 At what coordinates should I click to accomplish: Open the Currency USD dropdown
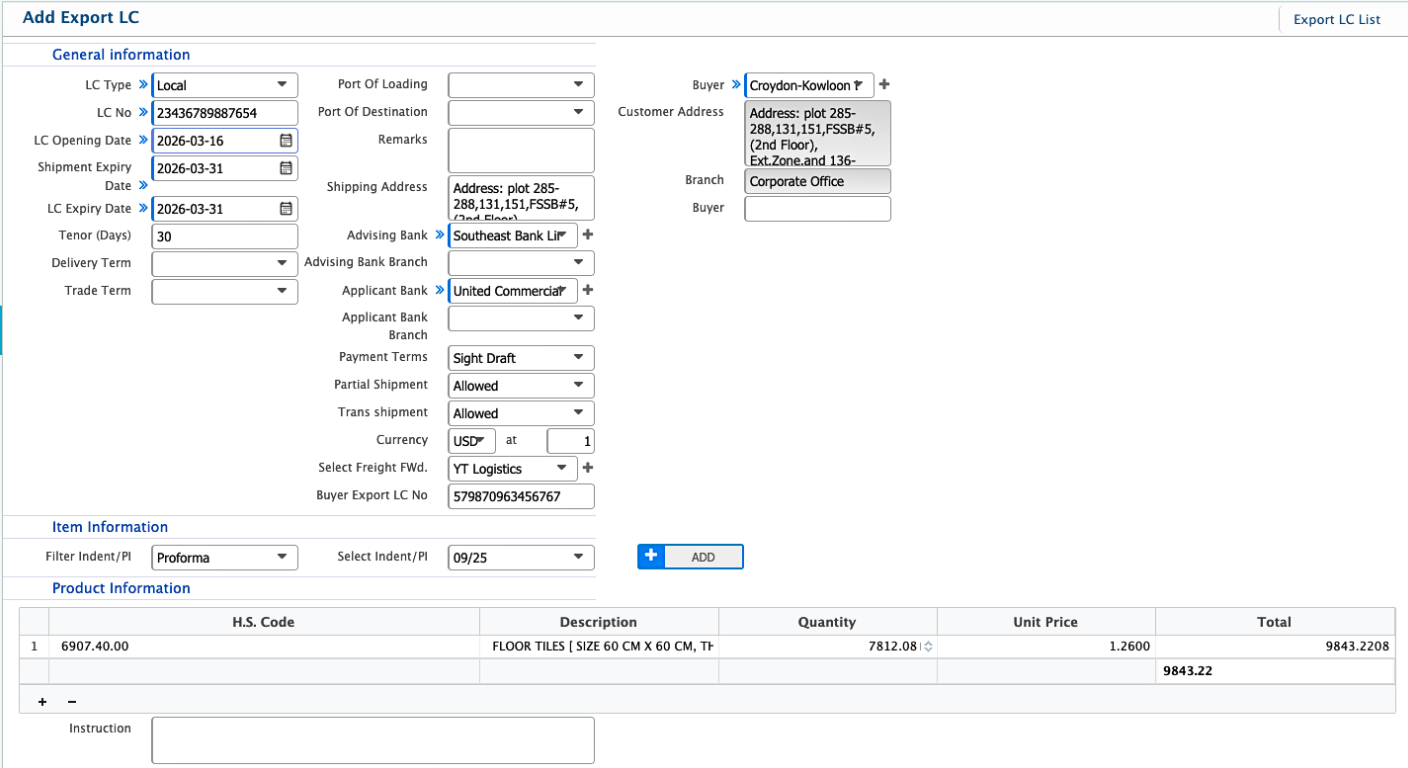point(472,441)
